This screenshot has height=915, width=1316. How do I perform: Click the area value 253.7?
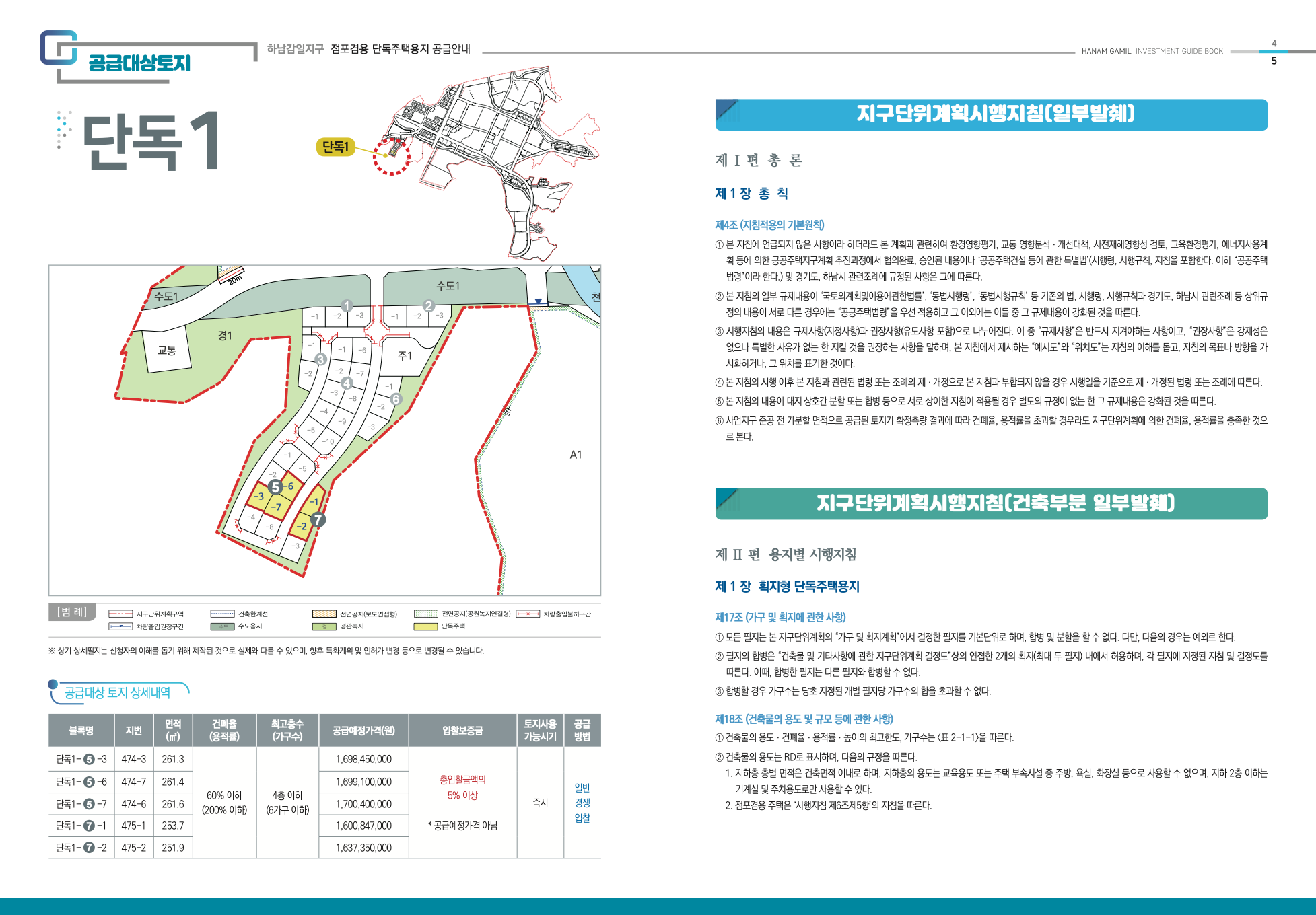173,826
